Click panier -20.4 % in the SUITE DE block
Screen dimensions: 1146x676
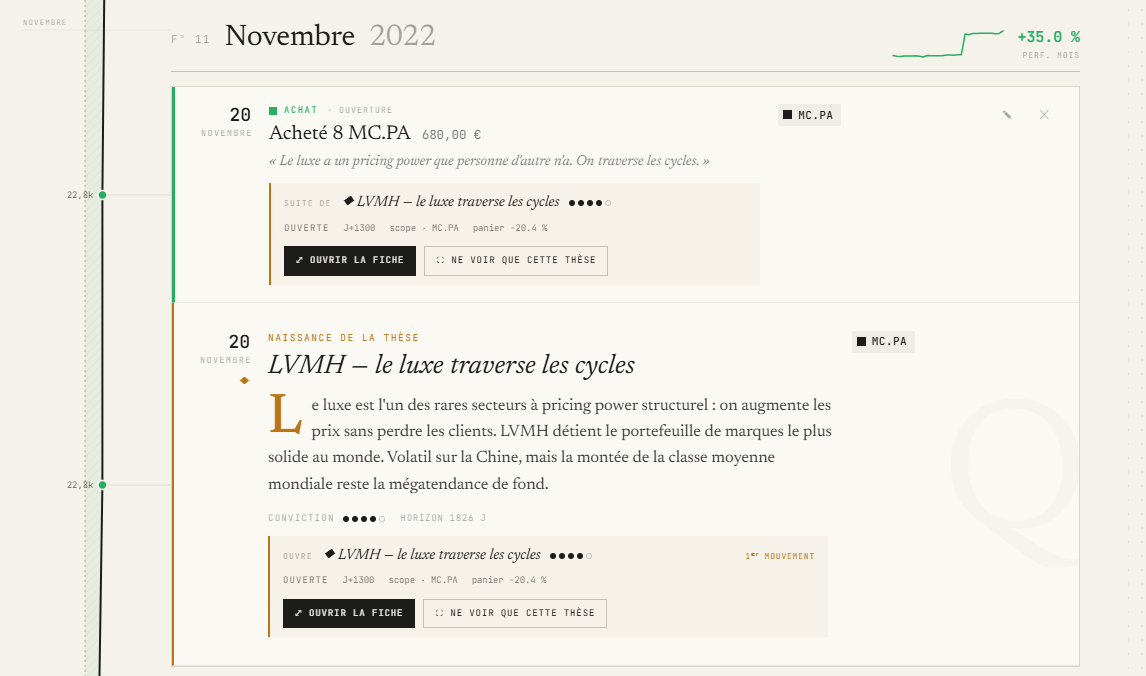tap(510, 228)
